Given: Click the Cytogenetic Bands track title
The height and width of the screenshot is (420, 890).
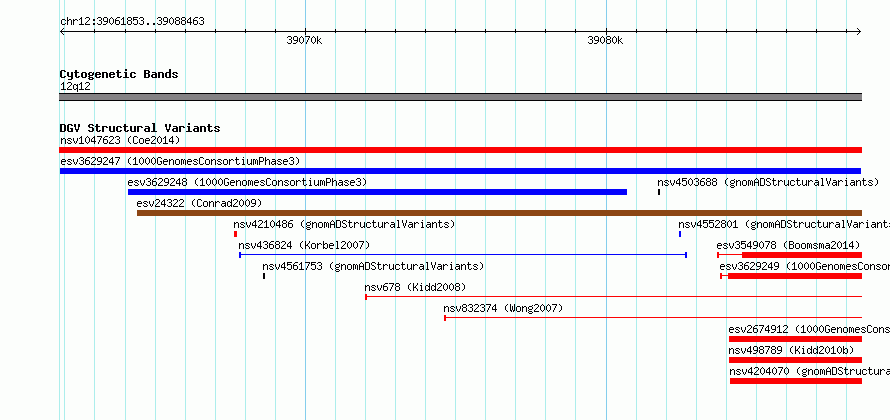Looking at the screenshot, I should point(119,74).
